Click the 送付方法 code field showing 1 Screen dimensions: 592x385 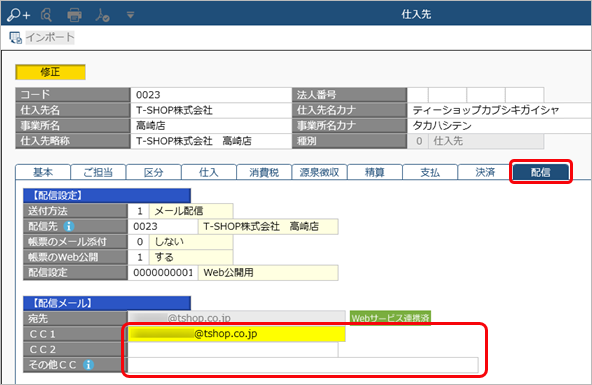(139, 211)
